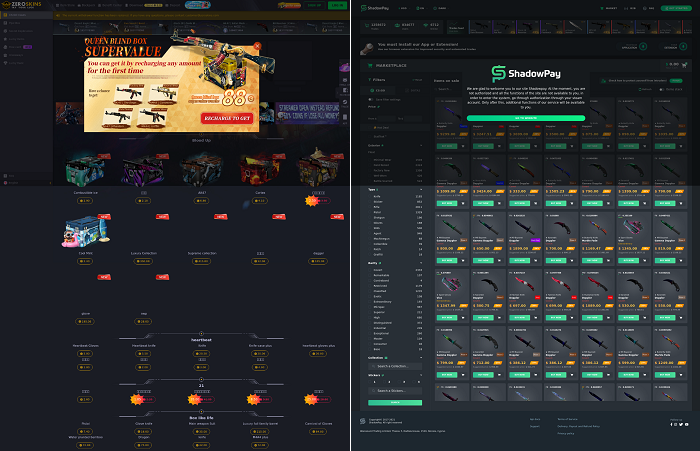Click the green SEARCH button in filters
This screenshot has height=451, width=700.
tap(395, 402)
